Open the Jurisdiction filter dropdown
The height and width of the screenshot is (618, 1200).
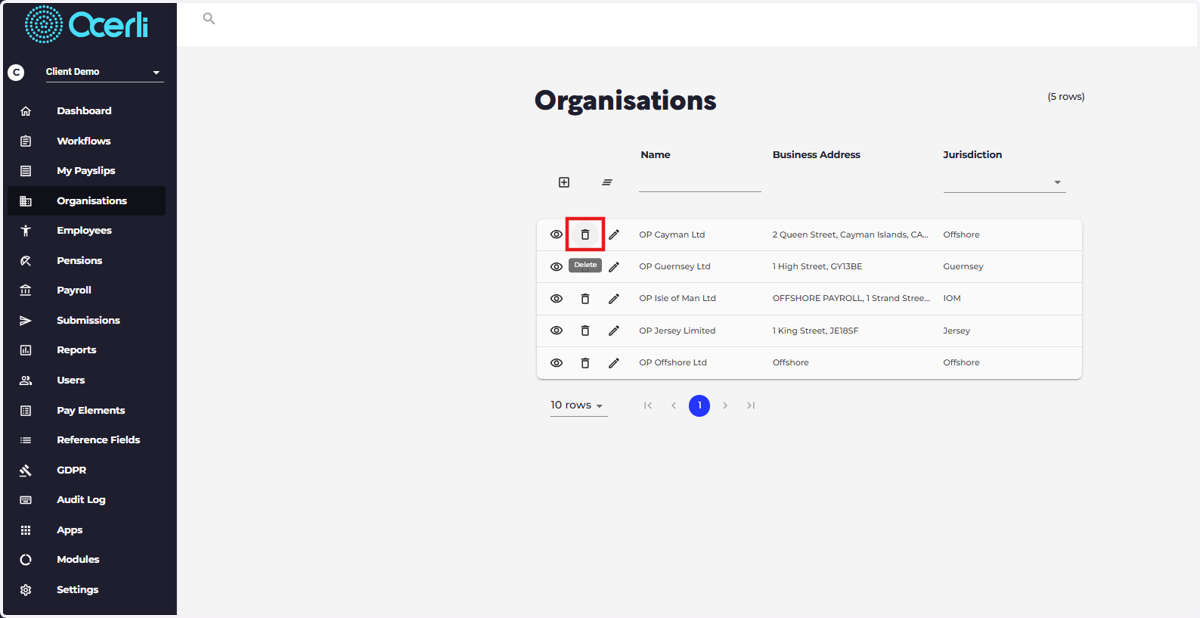coord(1004,182)
